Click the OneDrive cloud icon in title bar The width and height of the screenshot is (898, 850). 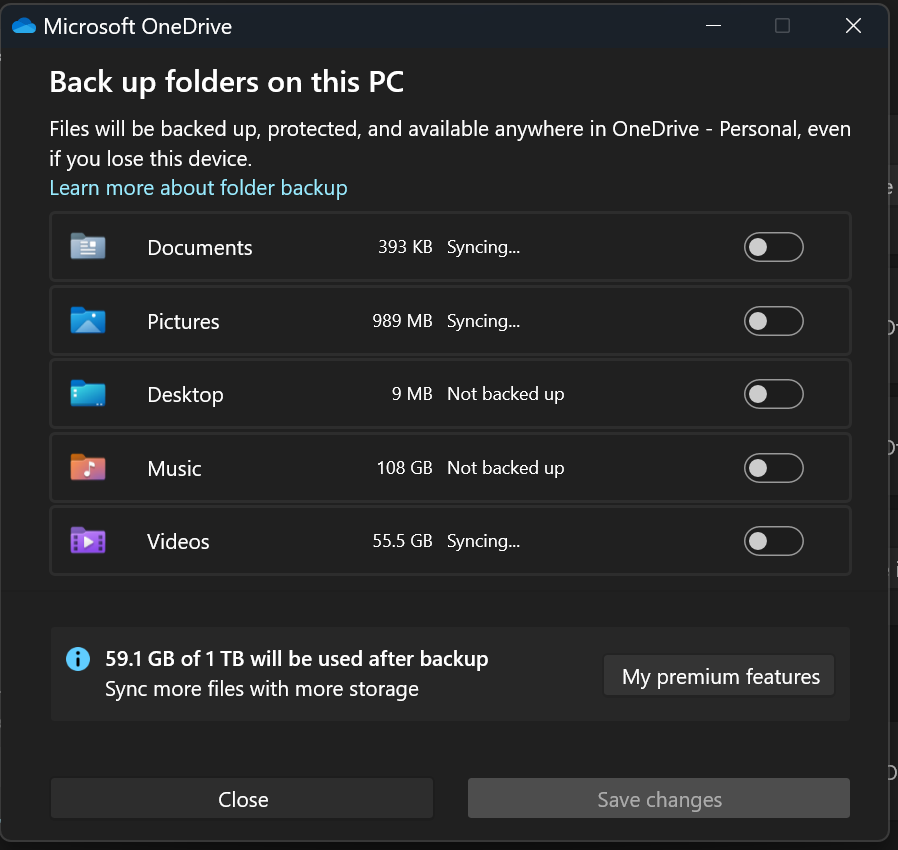(x=23, y=26)
